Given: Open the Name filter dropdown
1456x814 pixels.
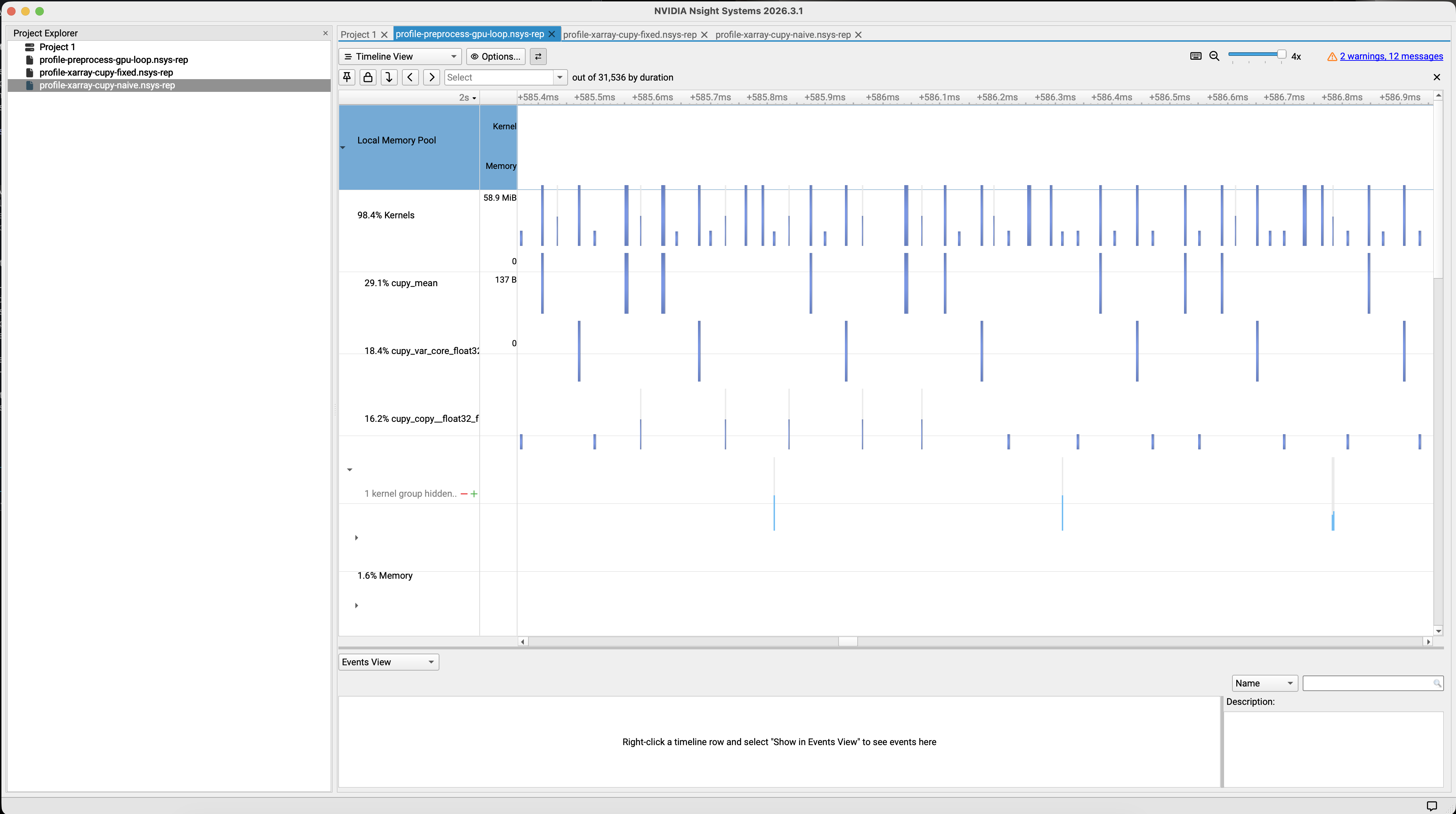Looking at the screenshot, I should point(1265,683).
